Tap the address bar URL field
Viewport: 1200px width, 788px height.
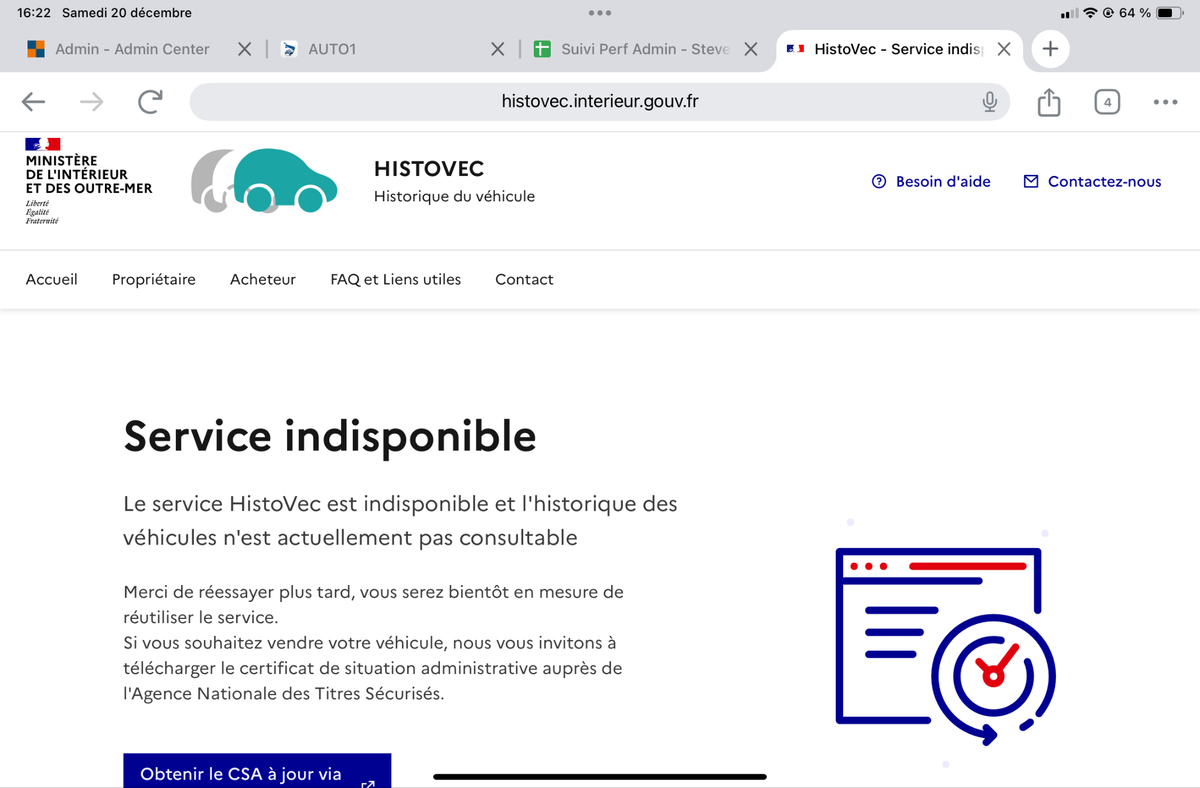tap(598, 102)
